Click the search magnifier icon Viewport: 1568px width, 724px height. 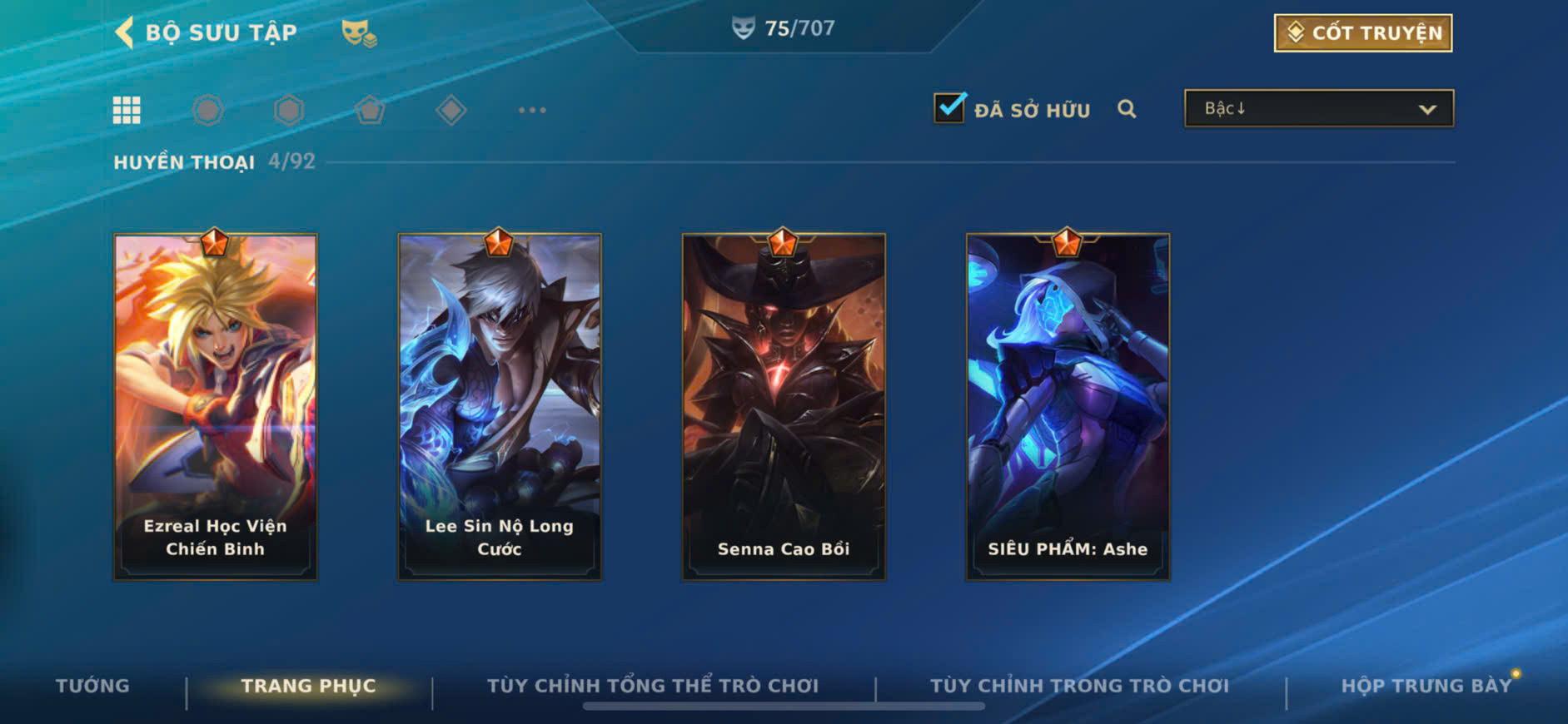[x=1127, y=109]
